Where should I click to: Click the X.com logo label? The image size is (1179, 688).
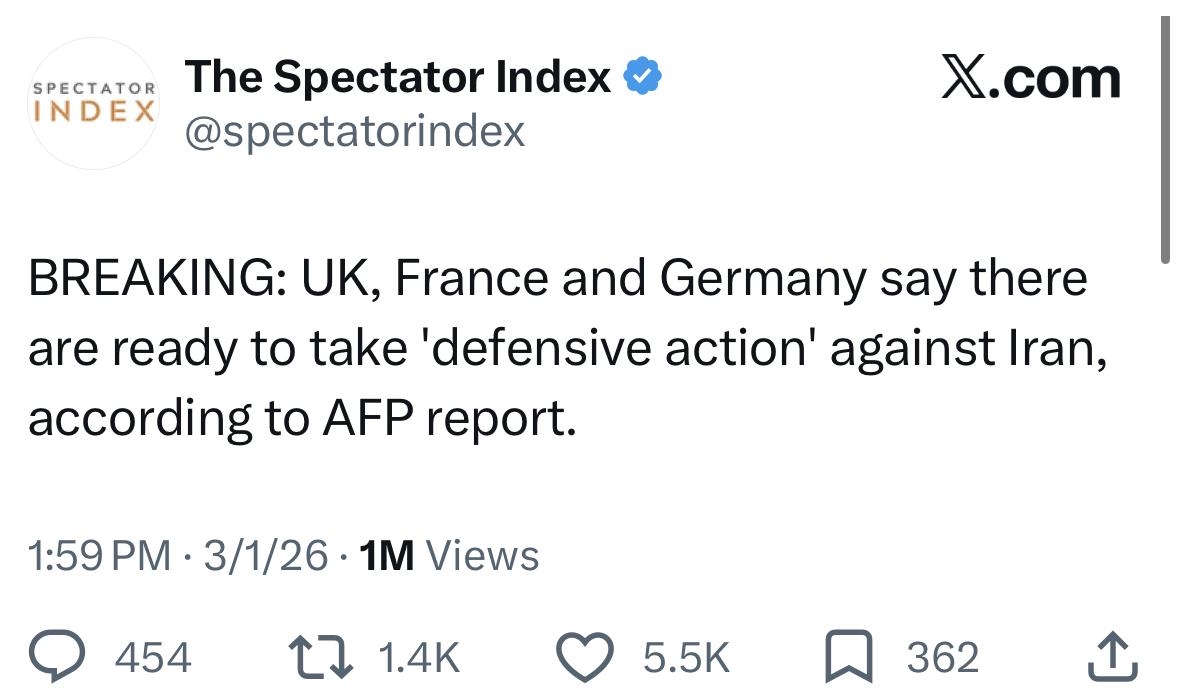pos(1031,79)
